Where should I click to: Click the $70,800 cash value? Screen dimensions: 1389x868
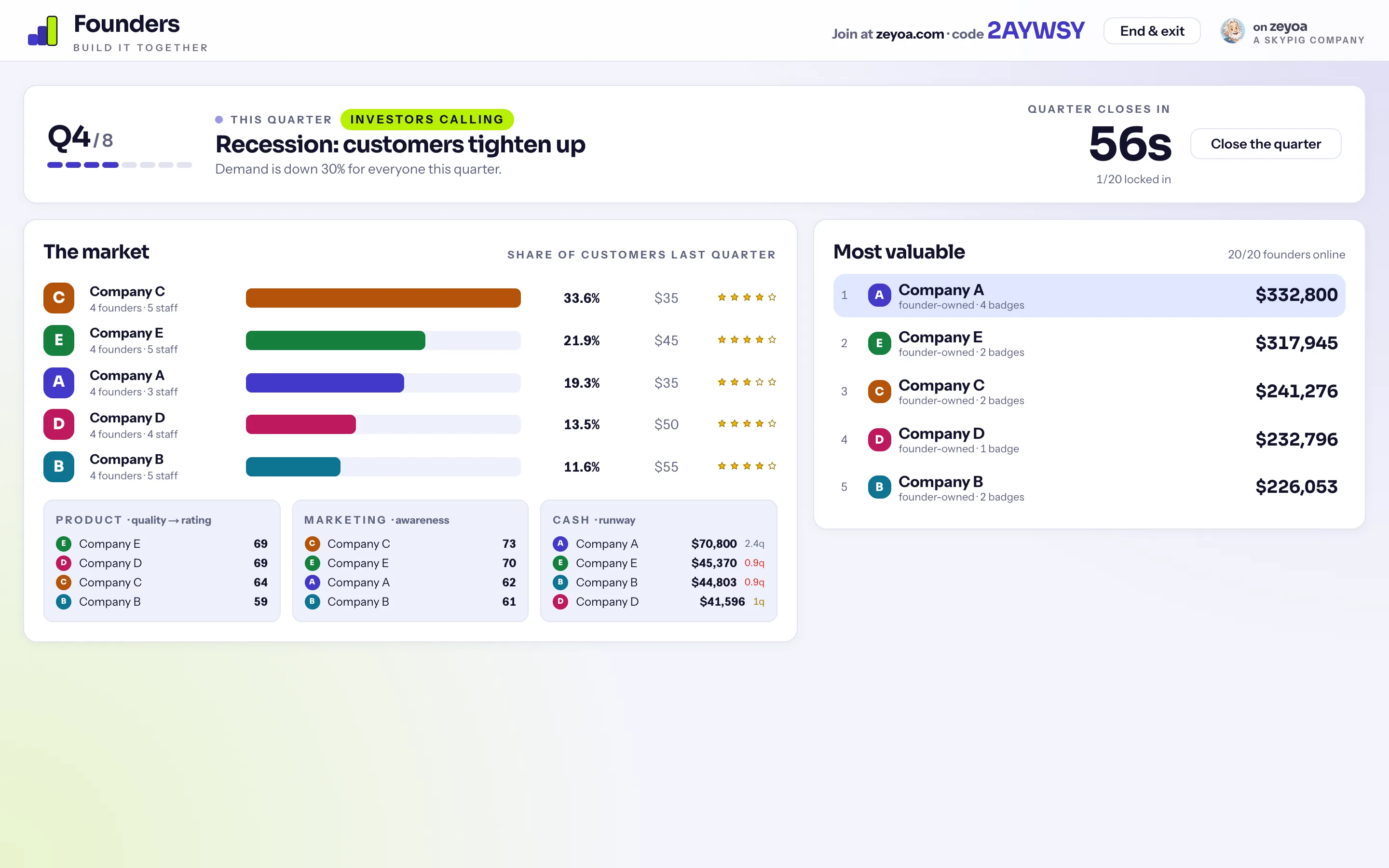(713, 543)
